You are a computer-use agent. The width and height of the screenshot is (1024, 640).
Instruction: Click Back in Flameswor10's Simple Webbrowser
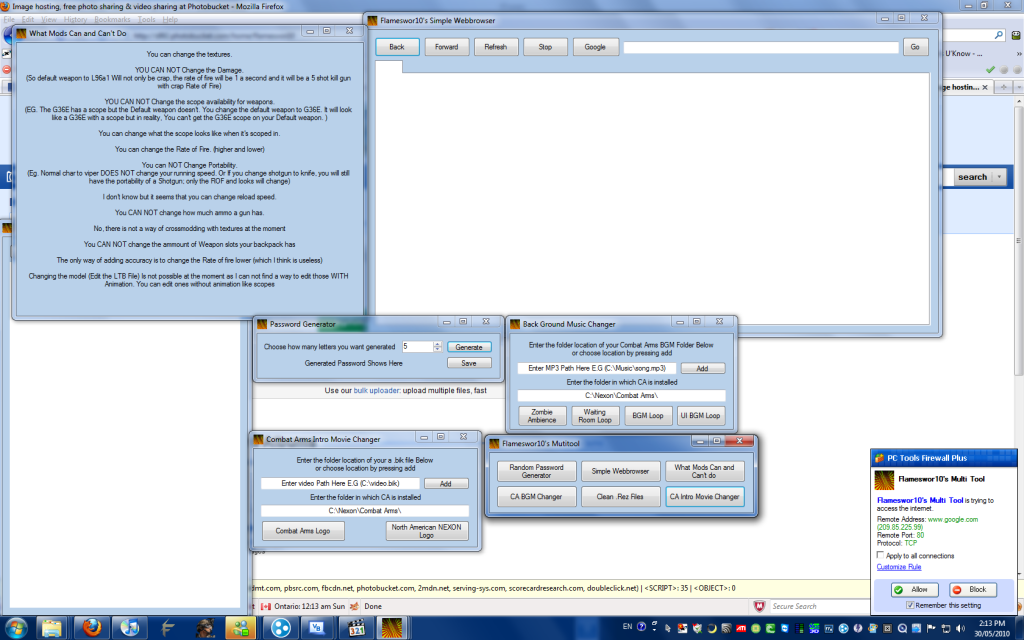tap(397, 47)
